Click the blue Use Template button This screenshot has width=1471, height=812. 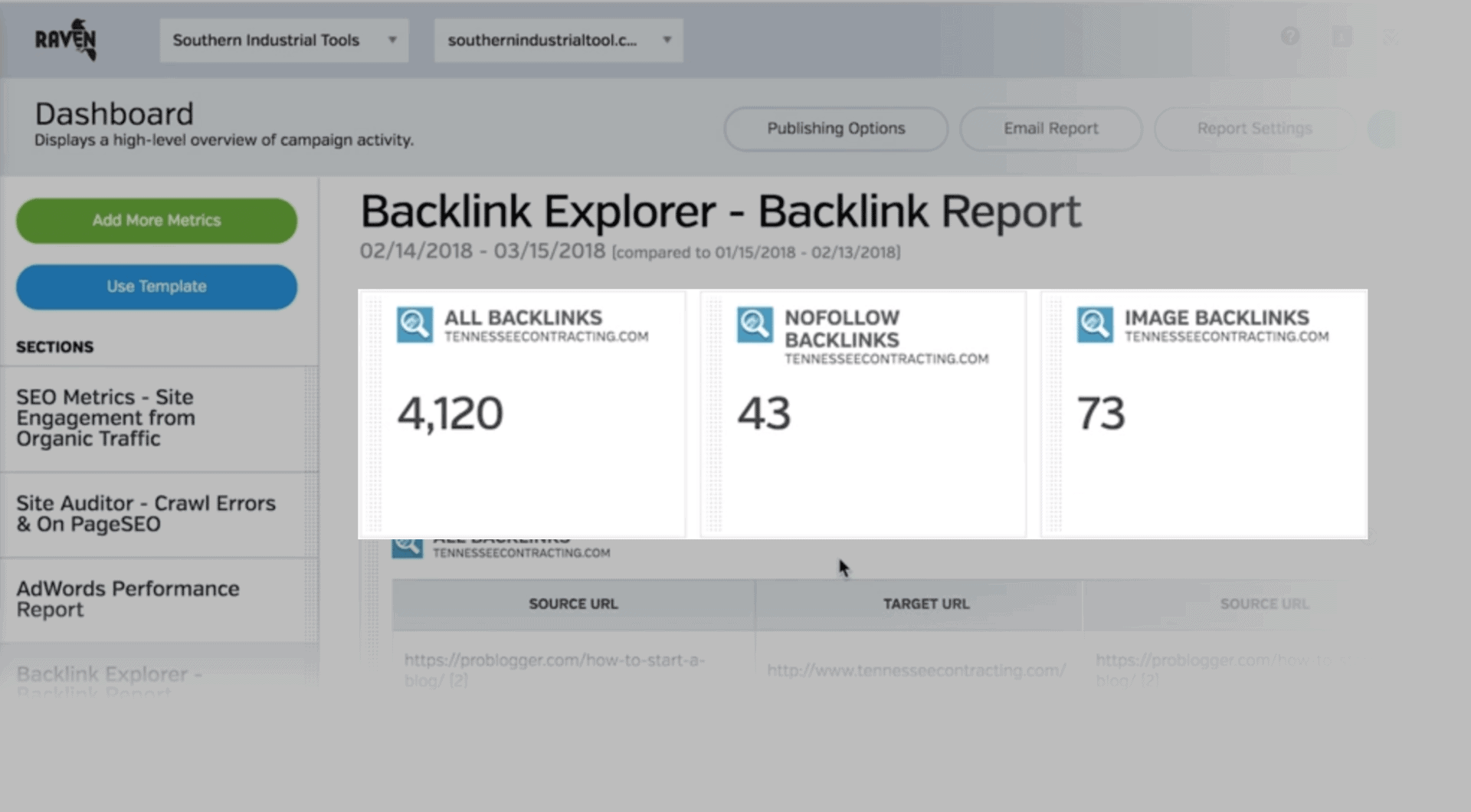[x=156, y=286]
